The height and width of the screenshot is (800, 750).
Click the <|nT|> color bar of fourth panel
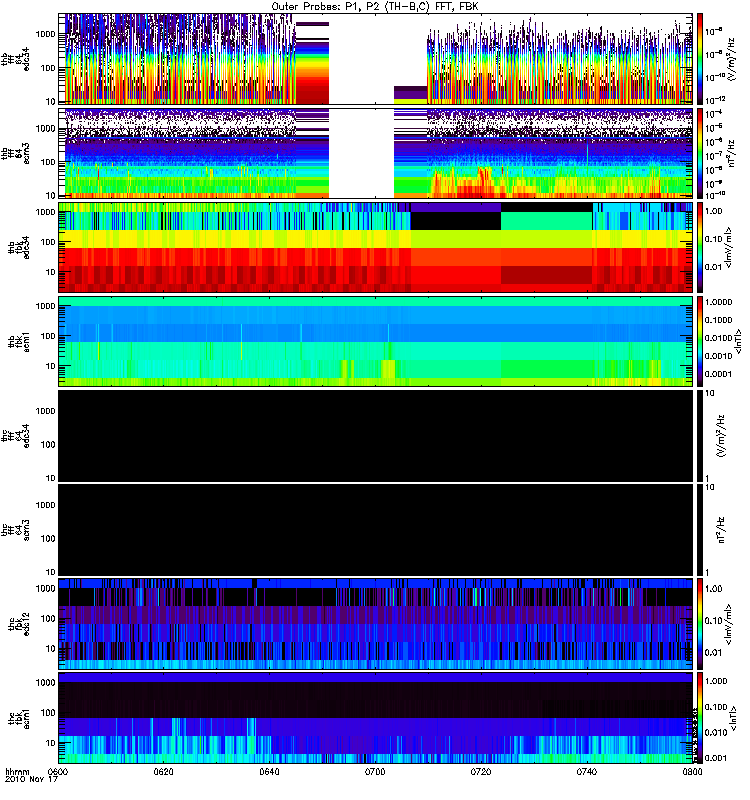pyautogui.click(x=700, y=341)
